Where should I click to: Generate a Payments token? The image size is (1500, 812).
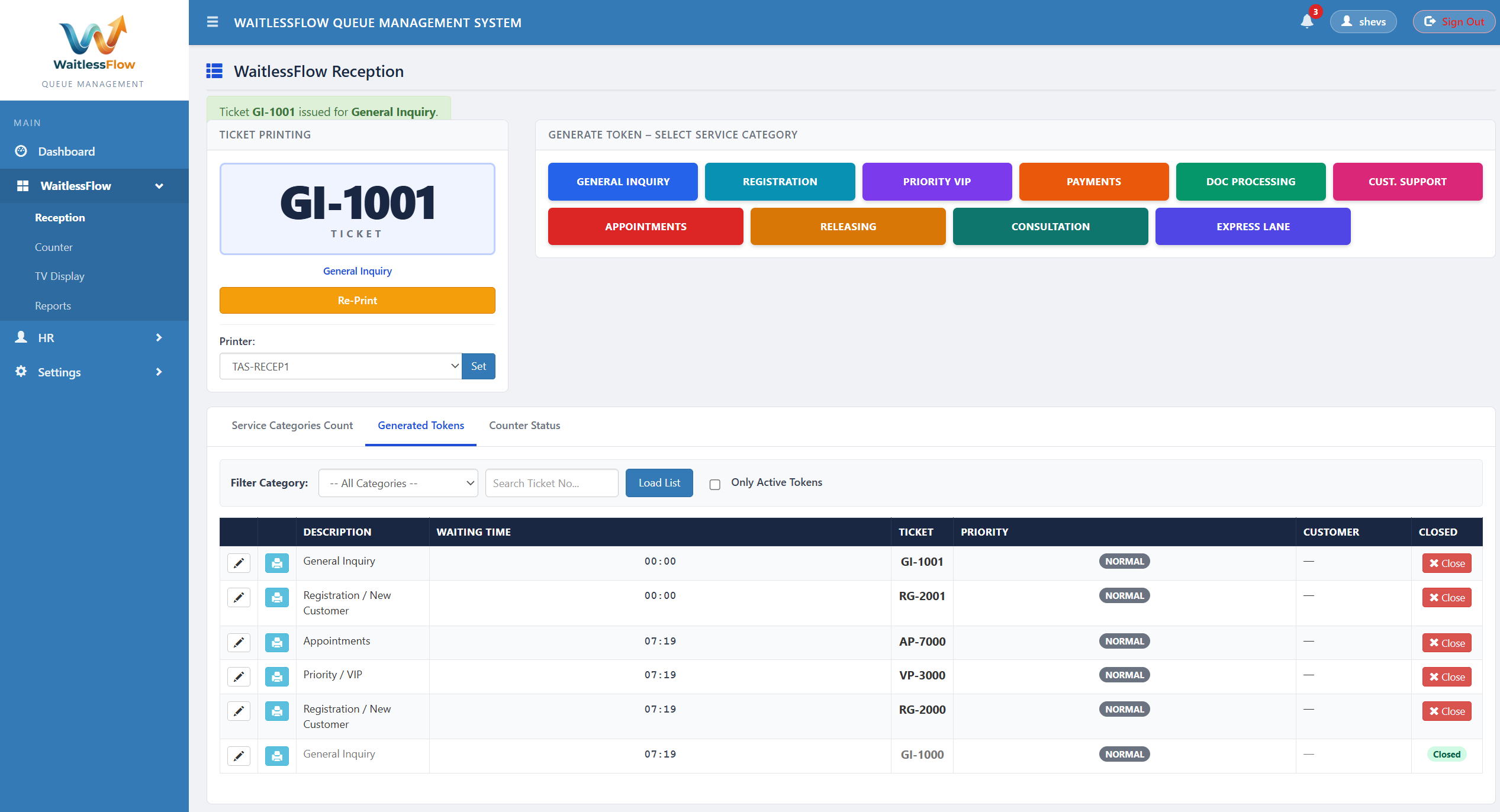(x=1093, y=182)
